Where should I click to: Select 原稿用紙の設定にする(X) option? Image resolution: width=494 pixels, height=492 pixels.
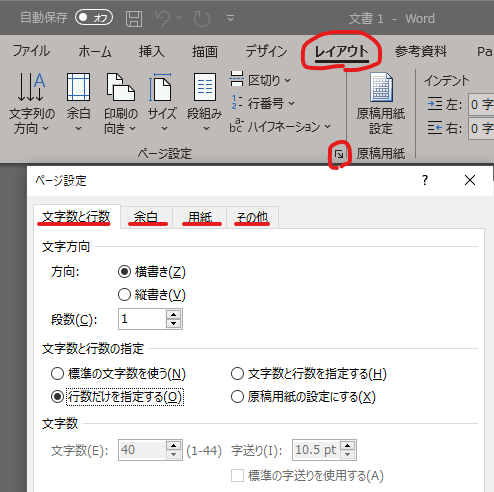237,397
